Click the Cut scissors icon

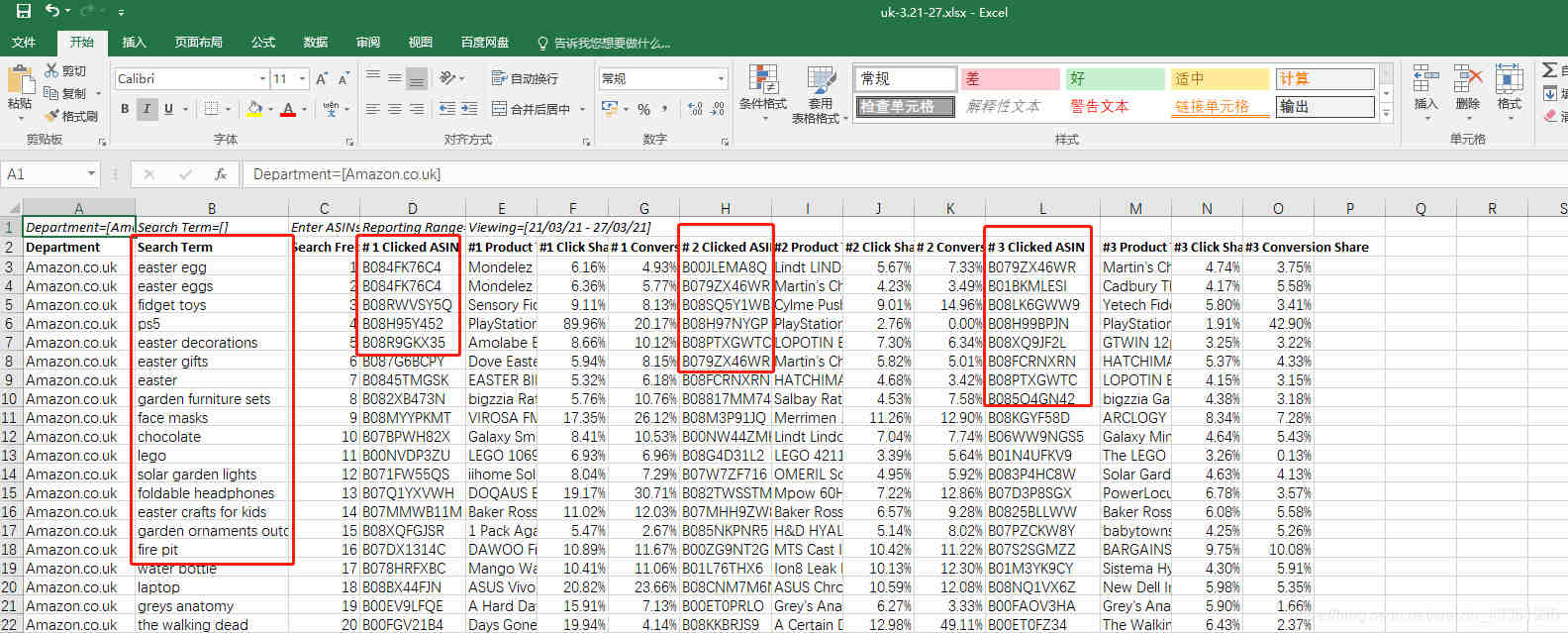click(52, 70)
